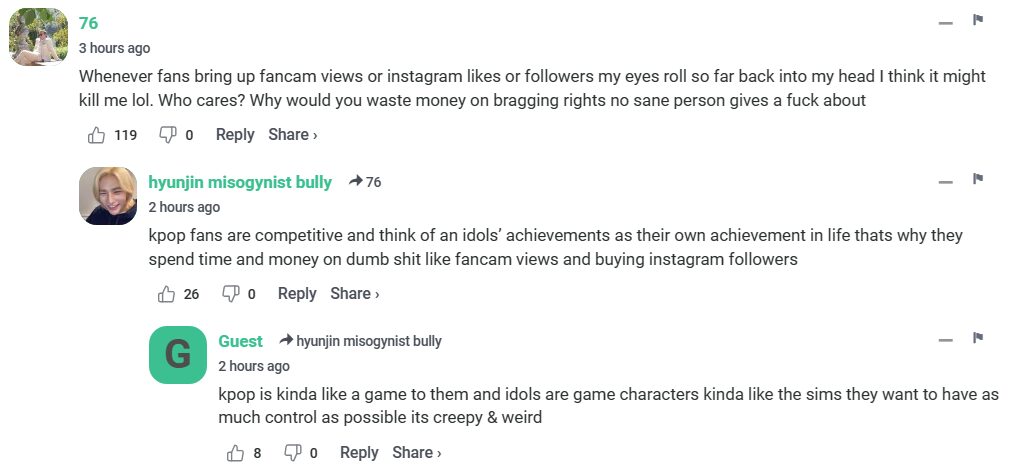Flag the top comment by 76

click(978, 20)
